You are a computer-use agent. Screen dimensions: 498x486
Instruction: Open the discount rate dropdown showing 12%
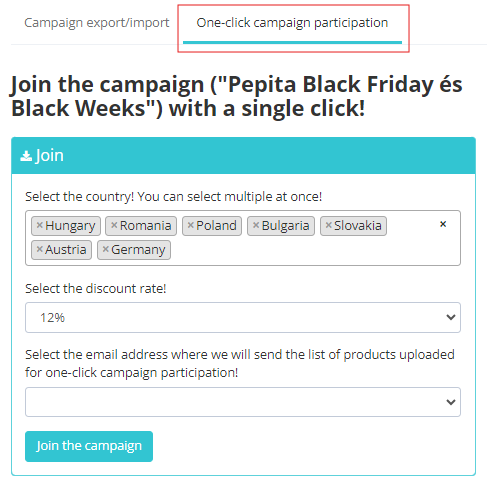click(243, 318)
